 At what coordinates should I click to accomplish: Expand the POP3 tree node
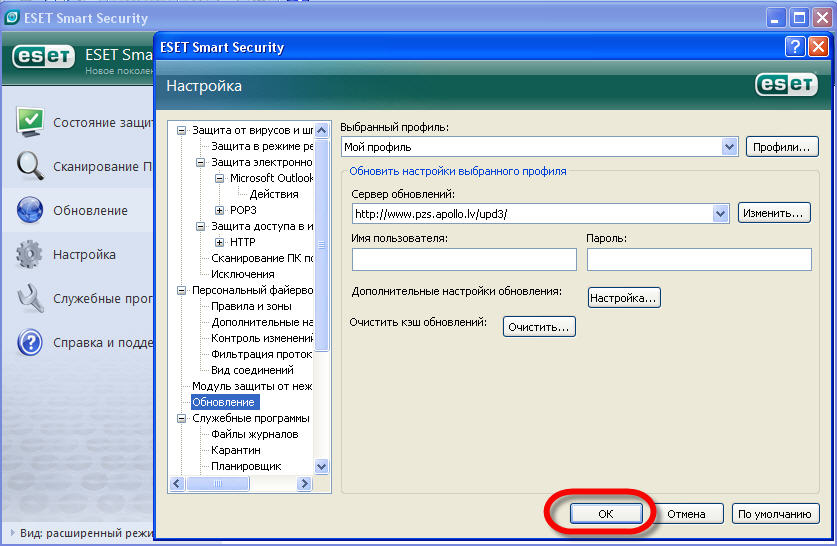click(219, 210)
